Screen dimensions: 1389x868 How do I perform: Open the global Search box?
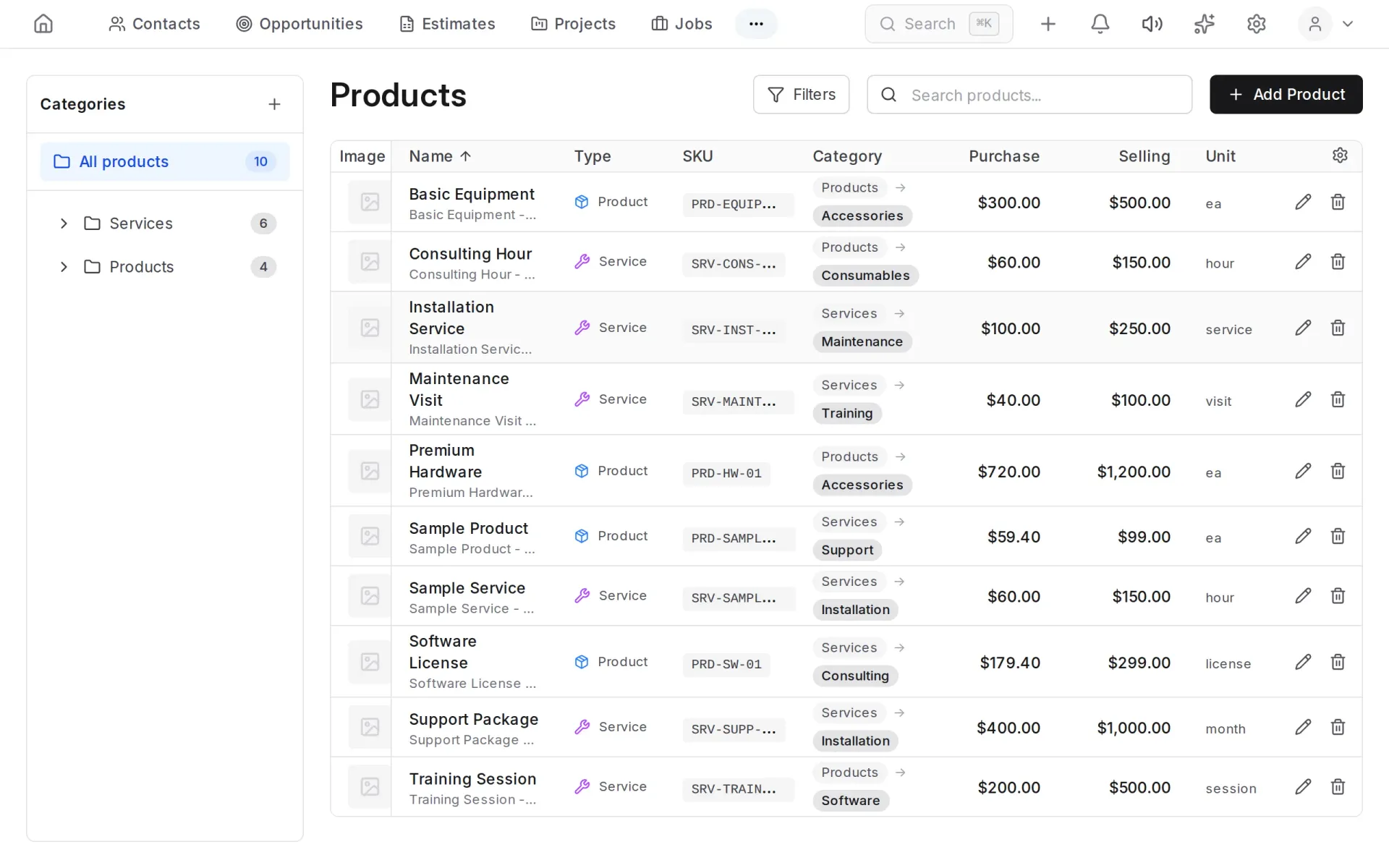point(938,24)
